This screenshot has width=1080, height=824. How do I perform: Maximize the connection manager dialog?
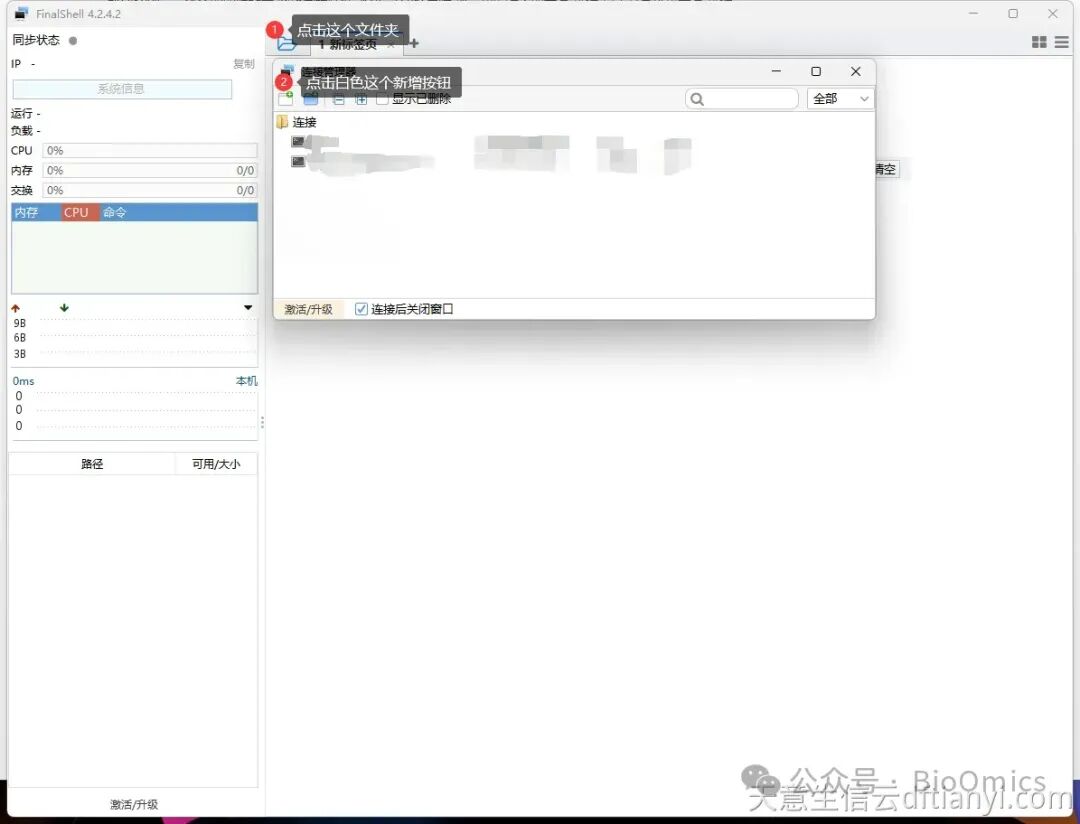(x=816, y=72)
